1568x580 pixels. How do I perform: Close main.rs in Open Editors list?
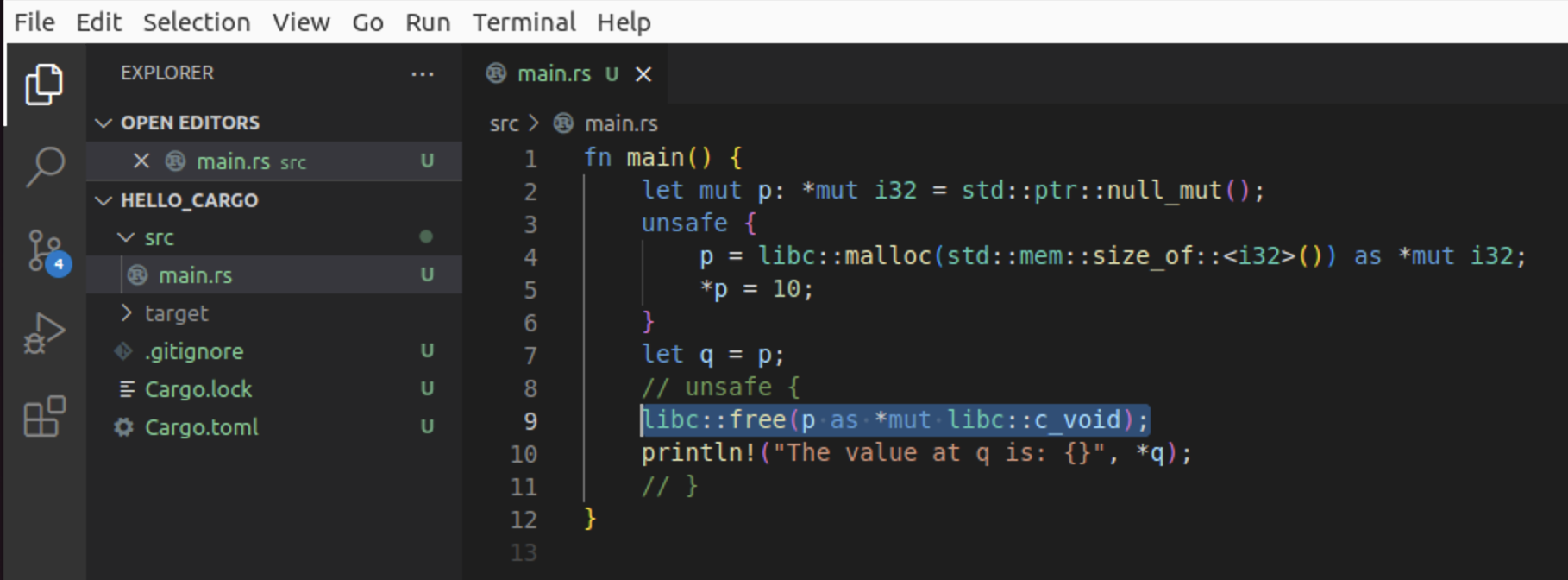tap(141, 161)
